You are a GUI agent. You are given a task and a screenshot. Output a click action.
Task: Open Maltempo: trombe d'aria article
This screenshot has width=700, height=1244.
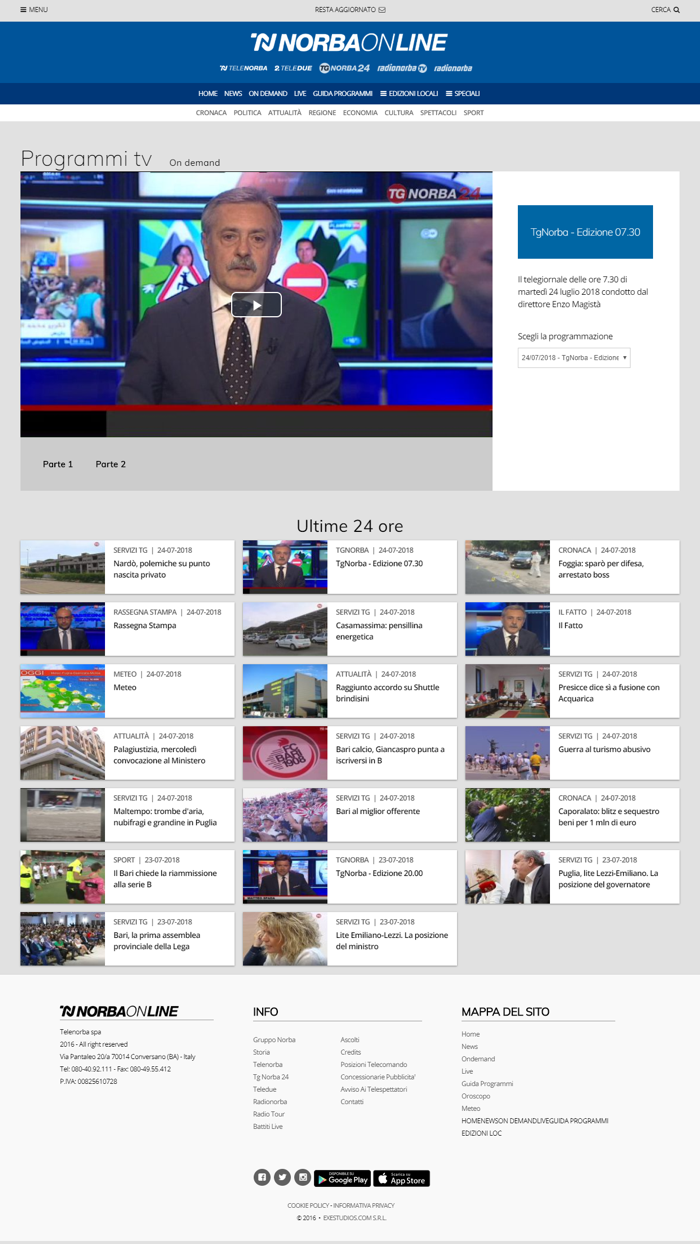(166, 817)
